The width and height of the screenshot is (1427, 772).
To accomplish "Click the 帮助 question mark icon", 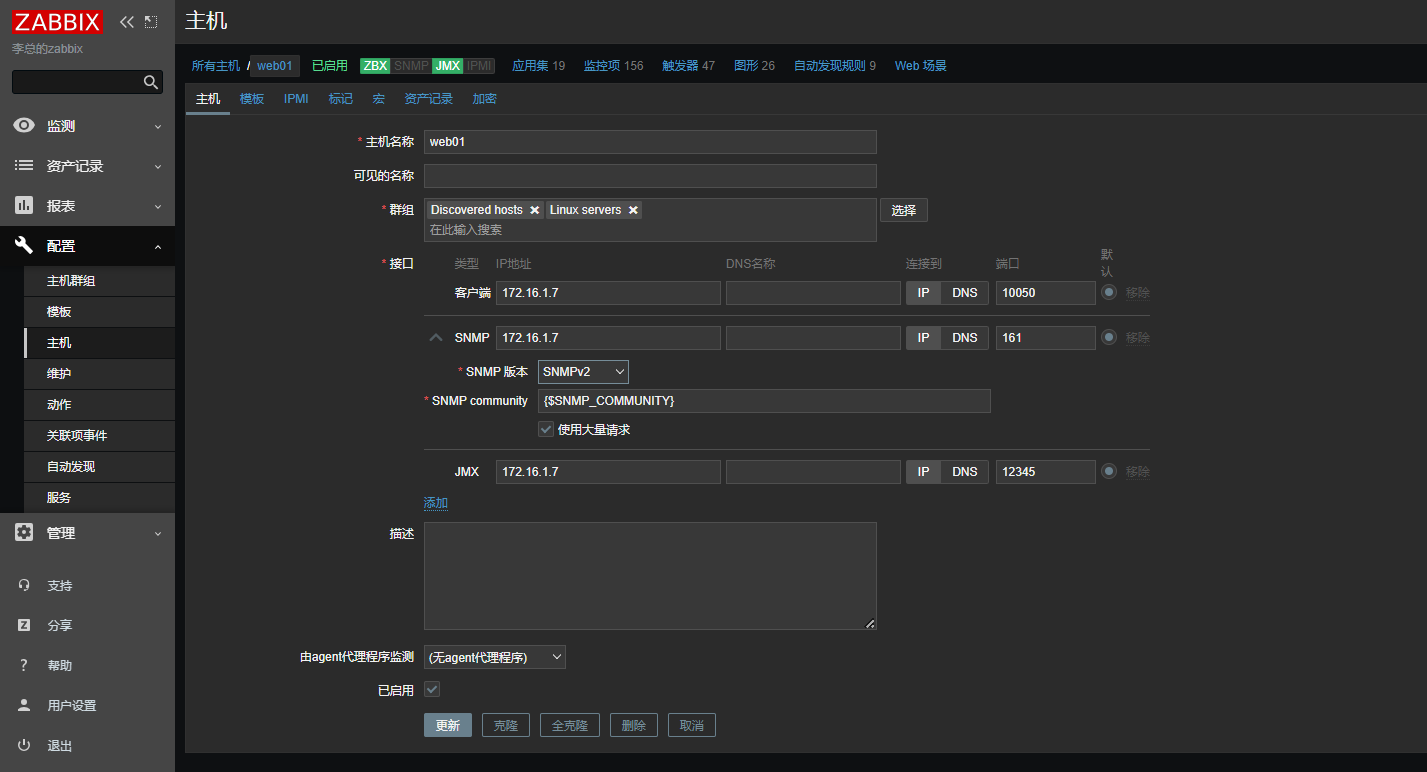I will [24, 666].
